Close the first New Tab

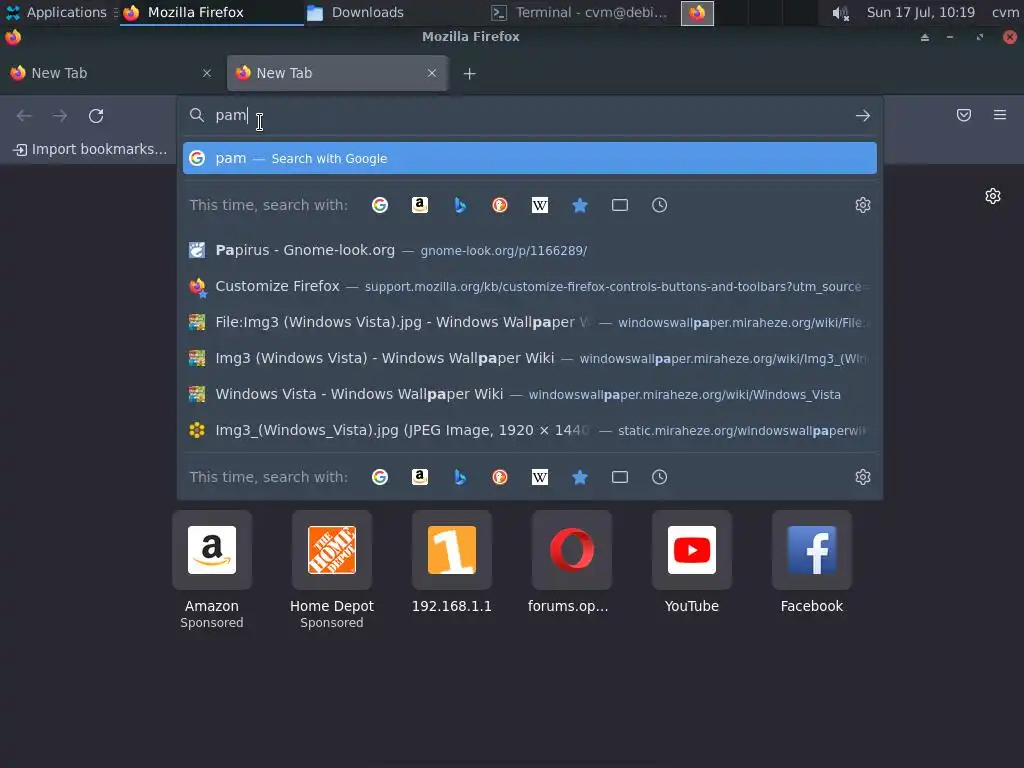click(x=207, y=73)
